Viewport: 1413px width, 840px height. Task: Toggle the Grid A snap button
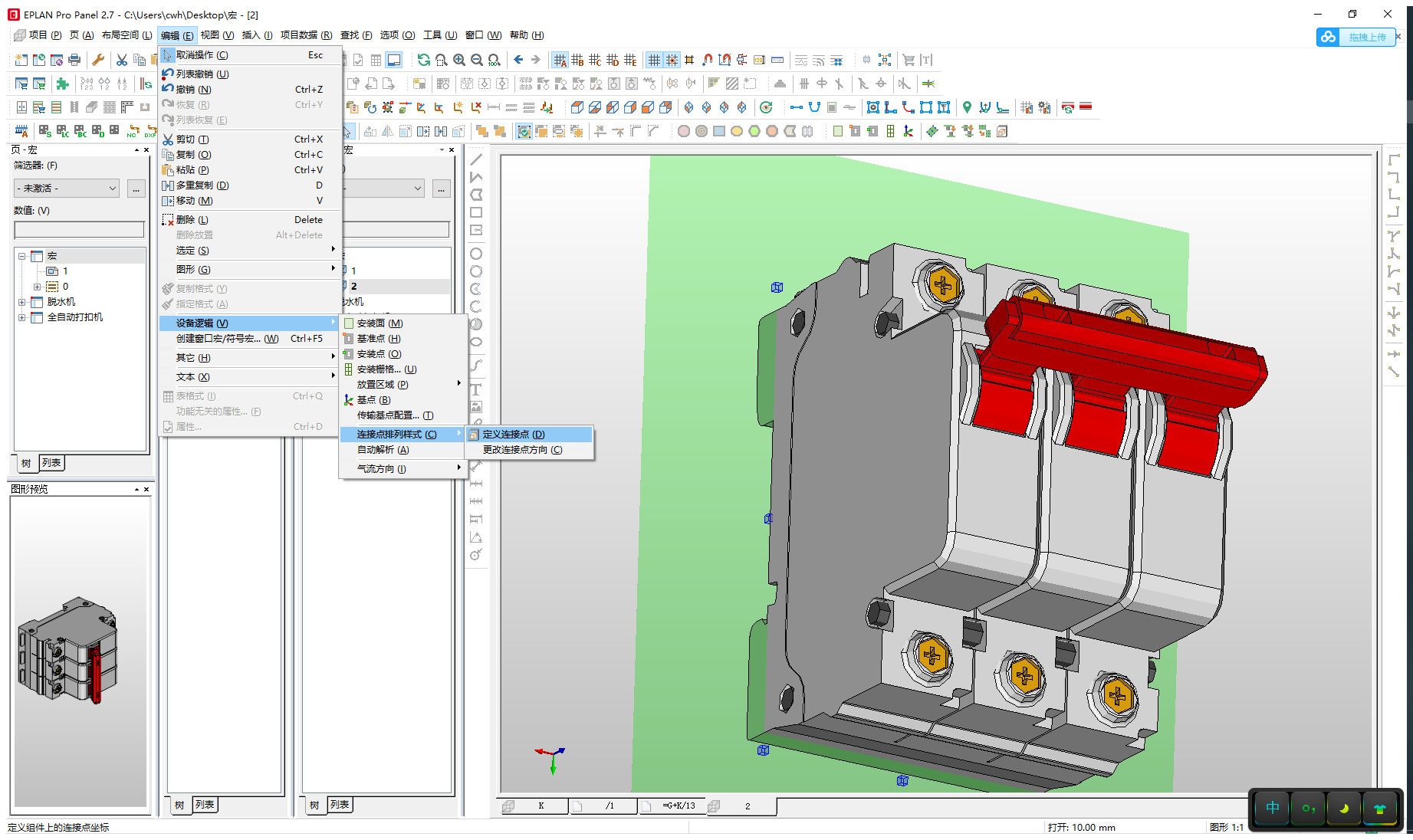click(x=560, y=60)
